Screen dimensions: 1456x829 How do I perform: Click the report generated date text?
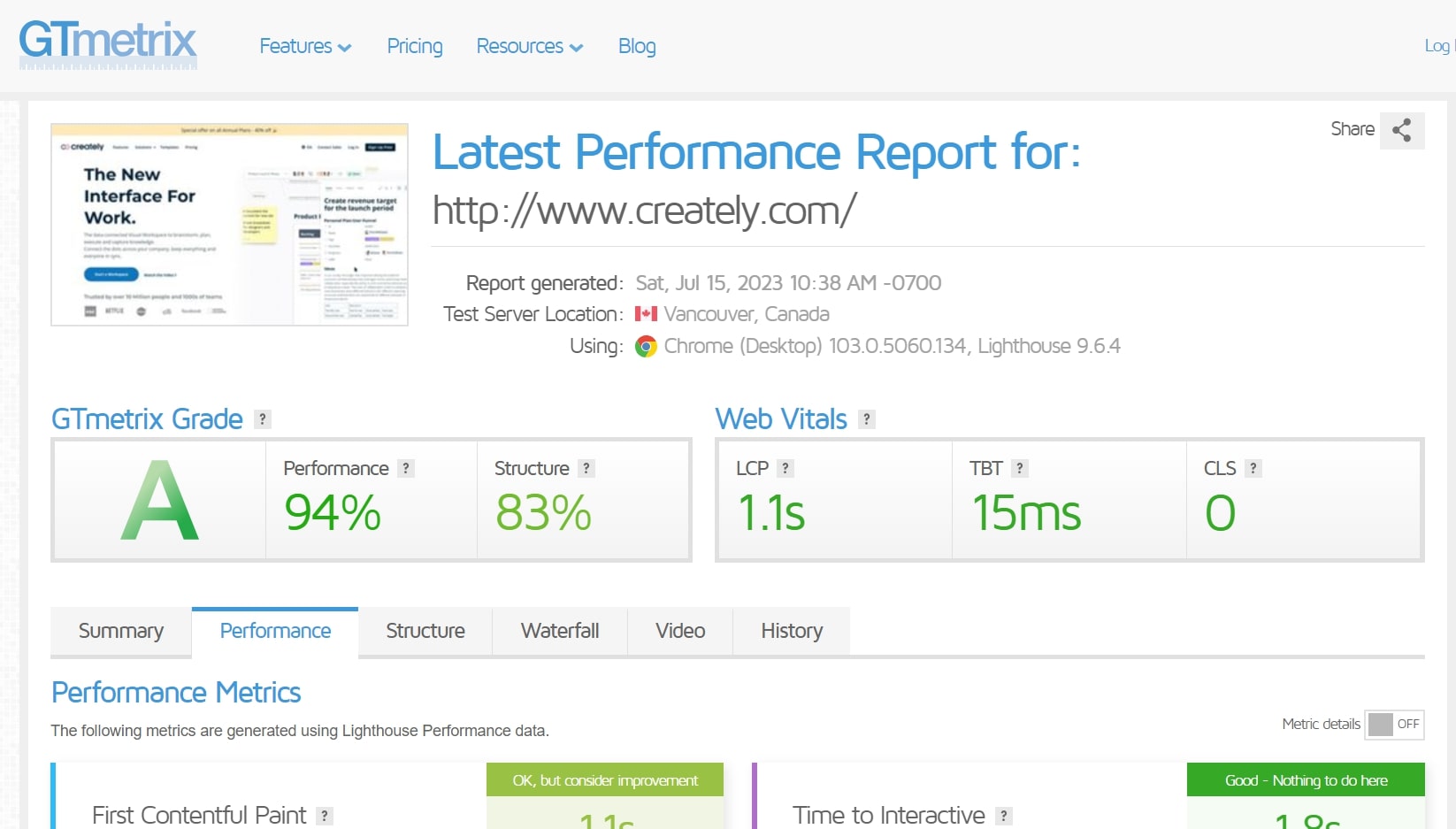point(788,283)
